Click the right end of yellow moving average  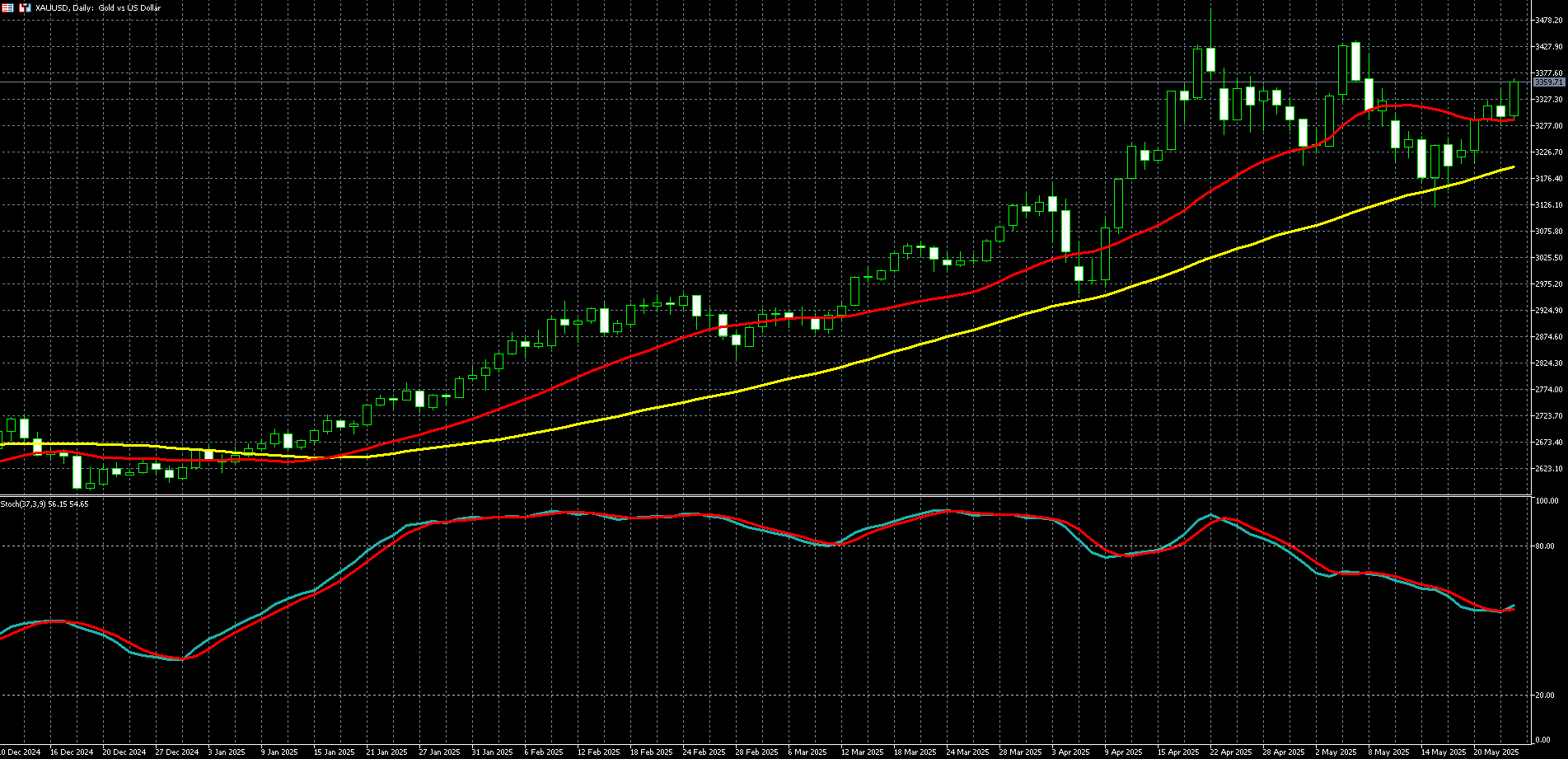[1513, 167]
